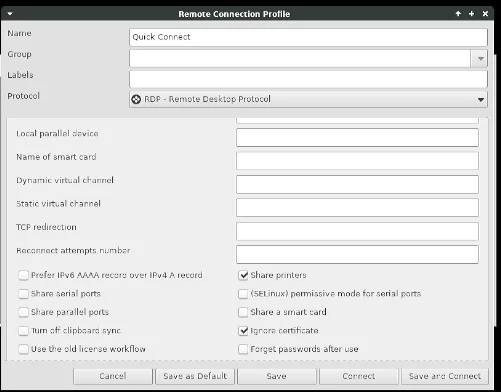
Task: Uncheck Share printers
Action: click(243, 275)
